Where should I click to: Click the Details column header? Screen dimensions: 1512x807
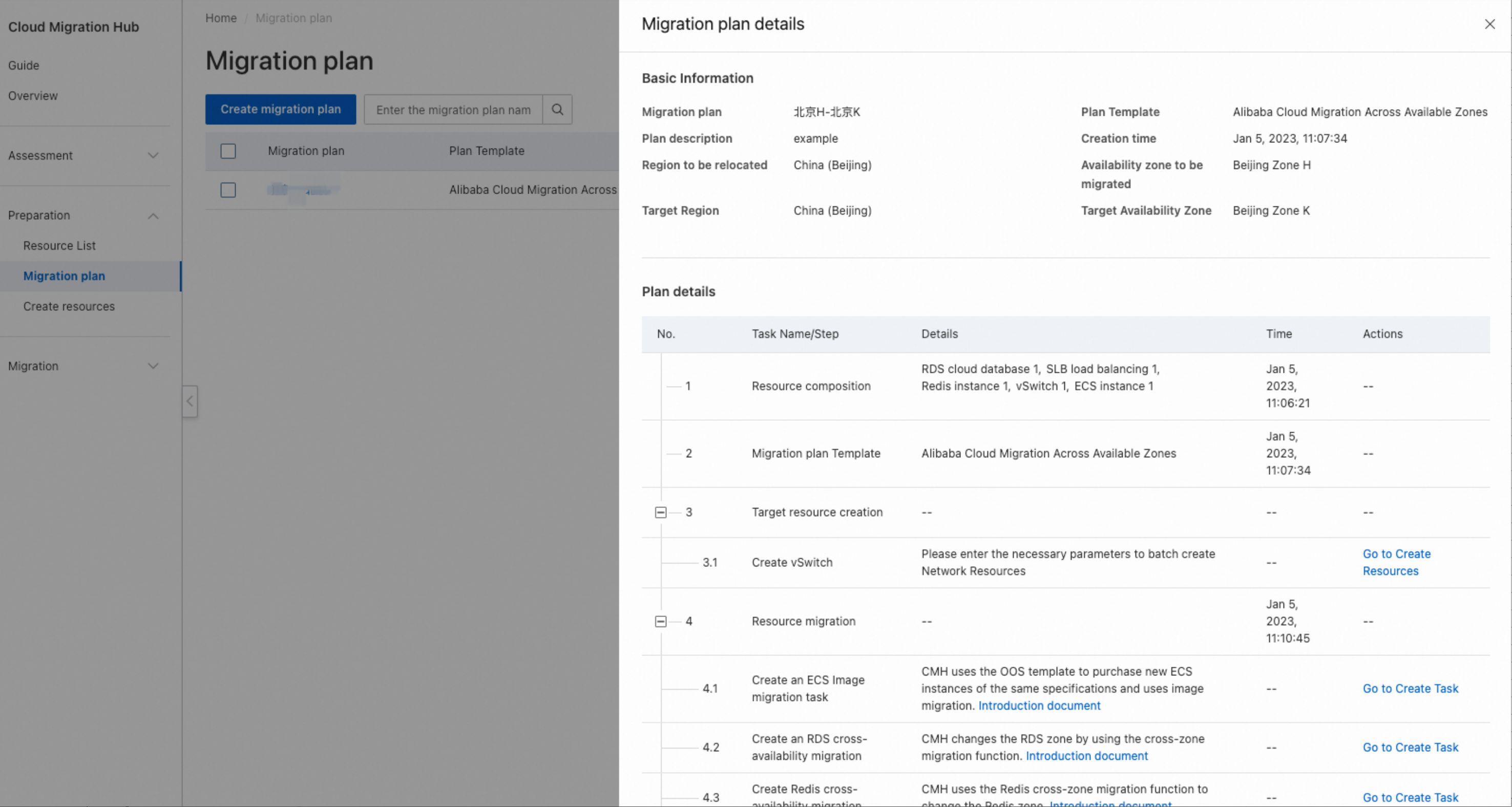[939, 334]
